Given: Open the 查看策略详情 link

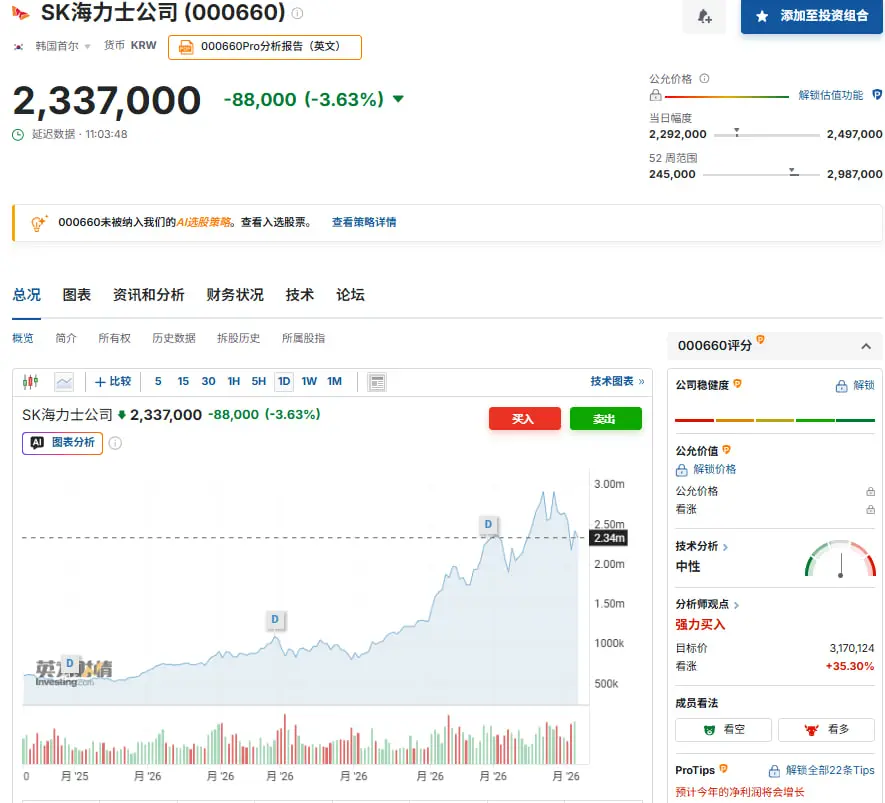Looking at the screenshot, I should coord(364,222).
